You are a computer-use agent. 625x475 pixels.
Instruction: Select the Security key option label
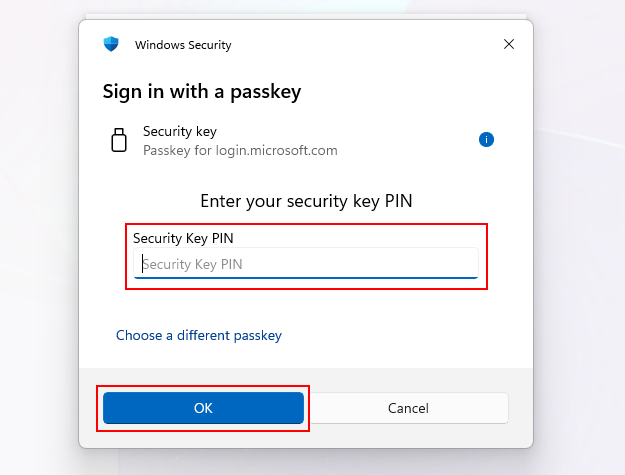coord(180,131)
